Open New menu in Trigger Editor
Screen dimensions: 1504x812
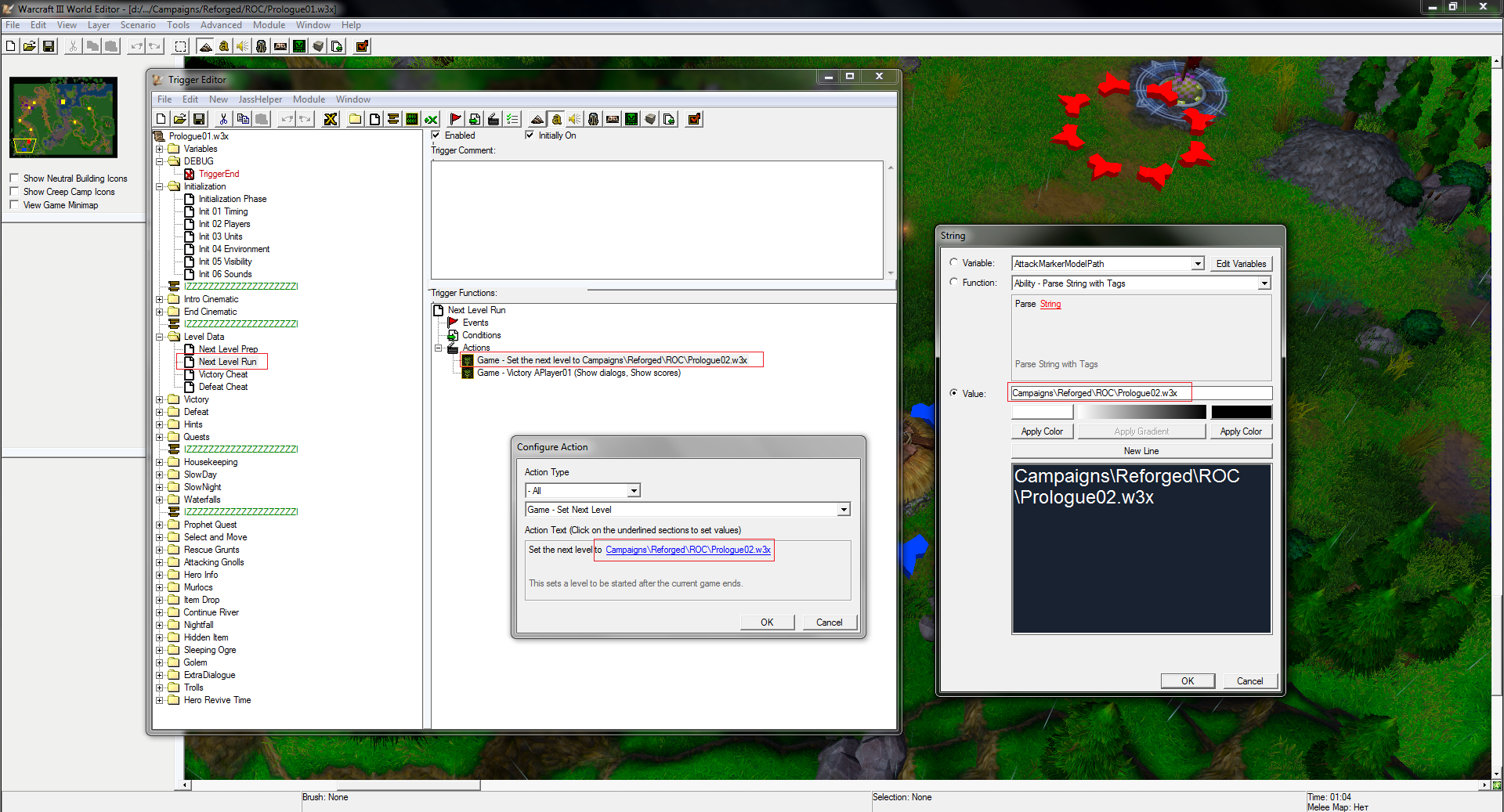click(219, 99)
